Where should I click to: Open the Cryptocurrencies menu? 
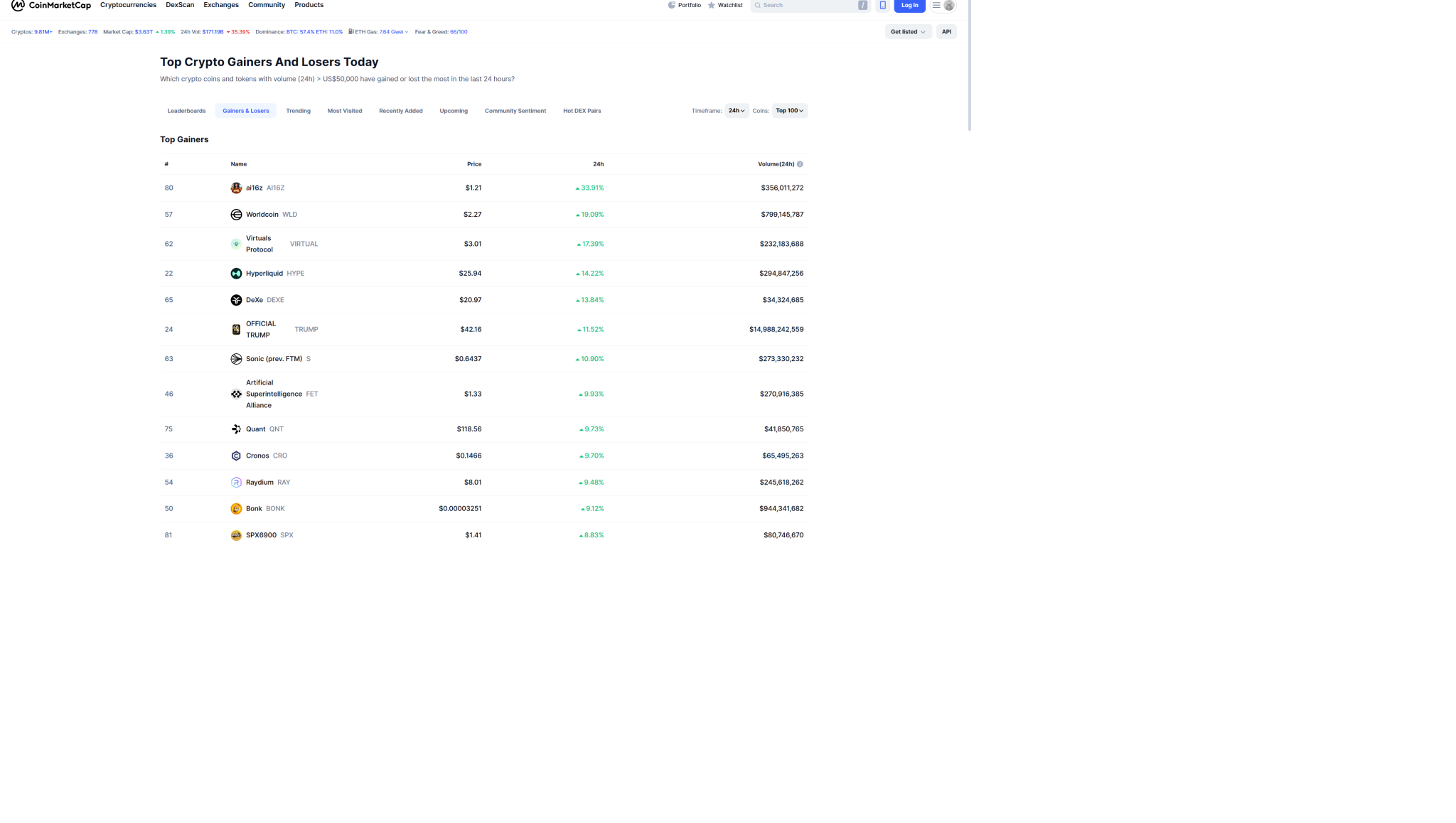(x=128, y=5)
